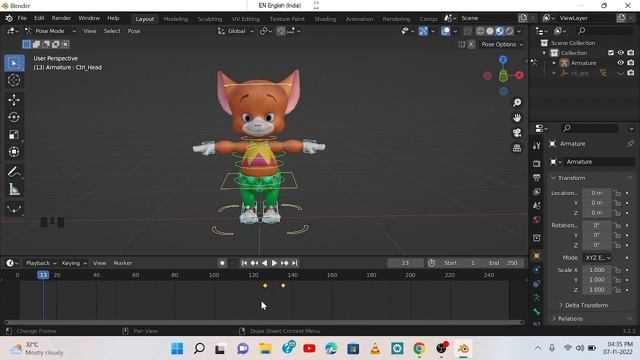640x360 pixels.
Task: Switch perspective/orthographic grid icon
Action: click(x=517, y=148)
